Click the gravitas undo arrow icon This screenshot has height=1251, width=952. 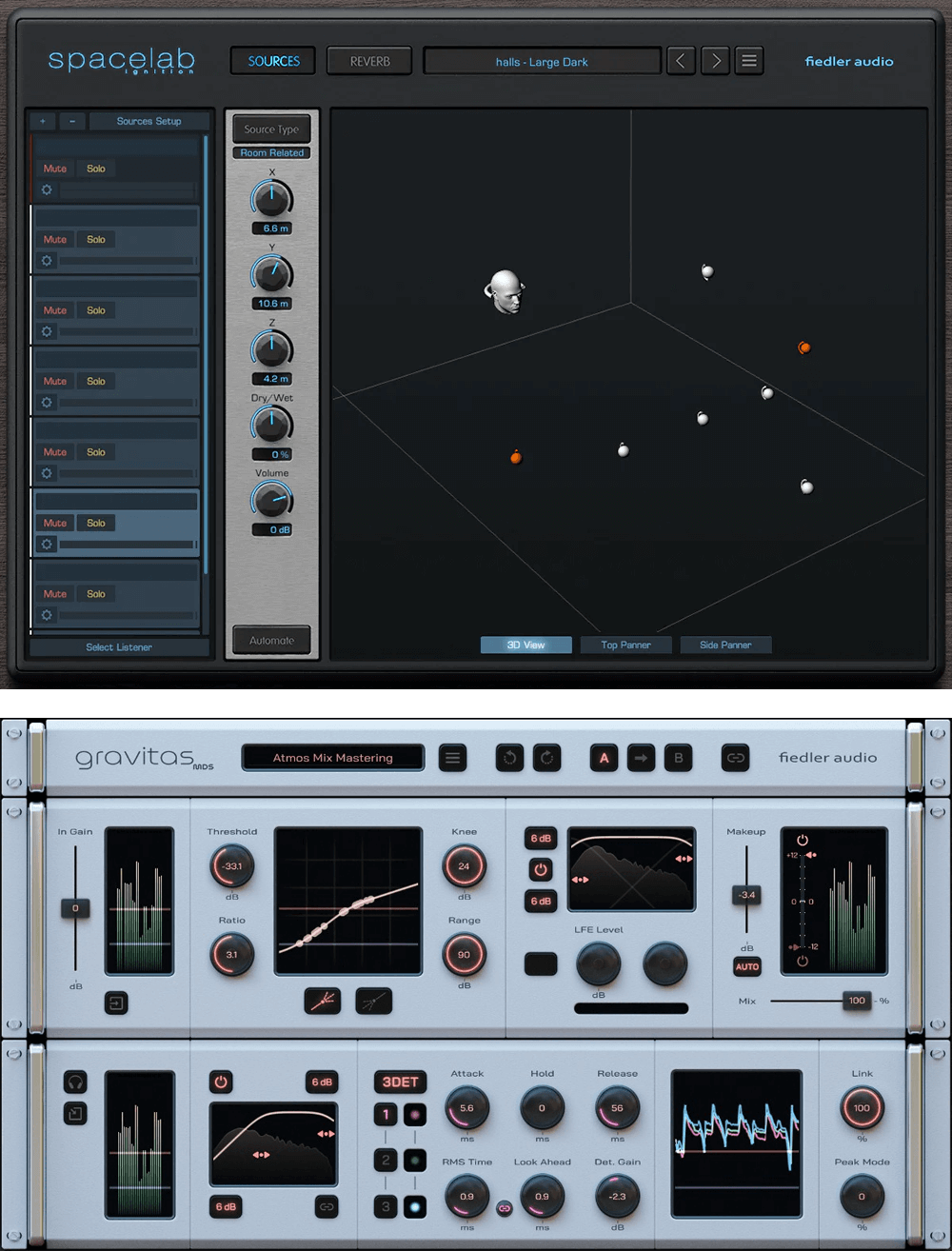coord(509,758)
